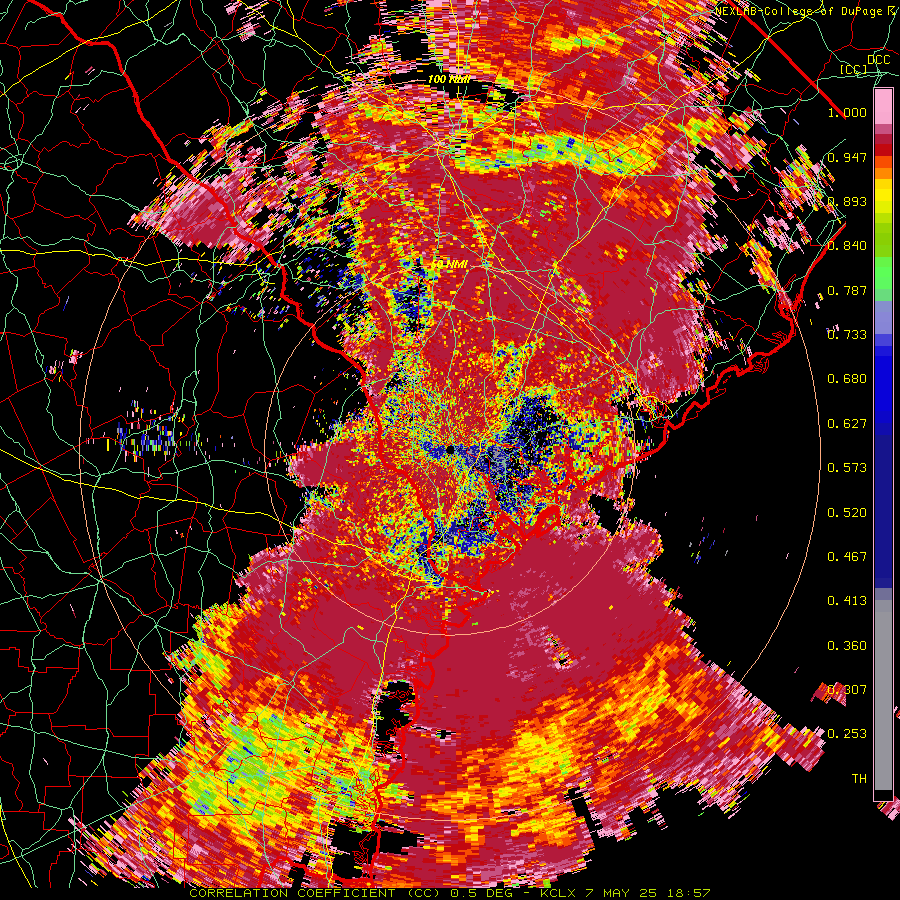Click the TH threshold label on legend
This screenshot has width=900, height=900.
tap(859, 779)
